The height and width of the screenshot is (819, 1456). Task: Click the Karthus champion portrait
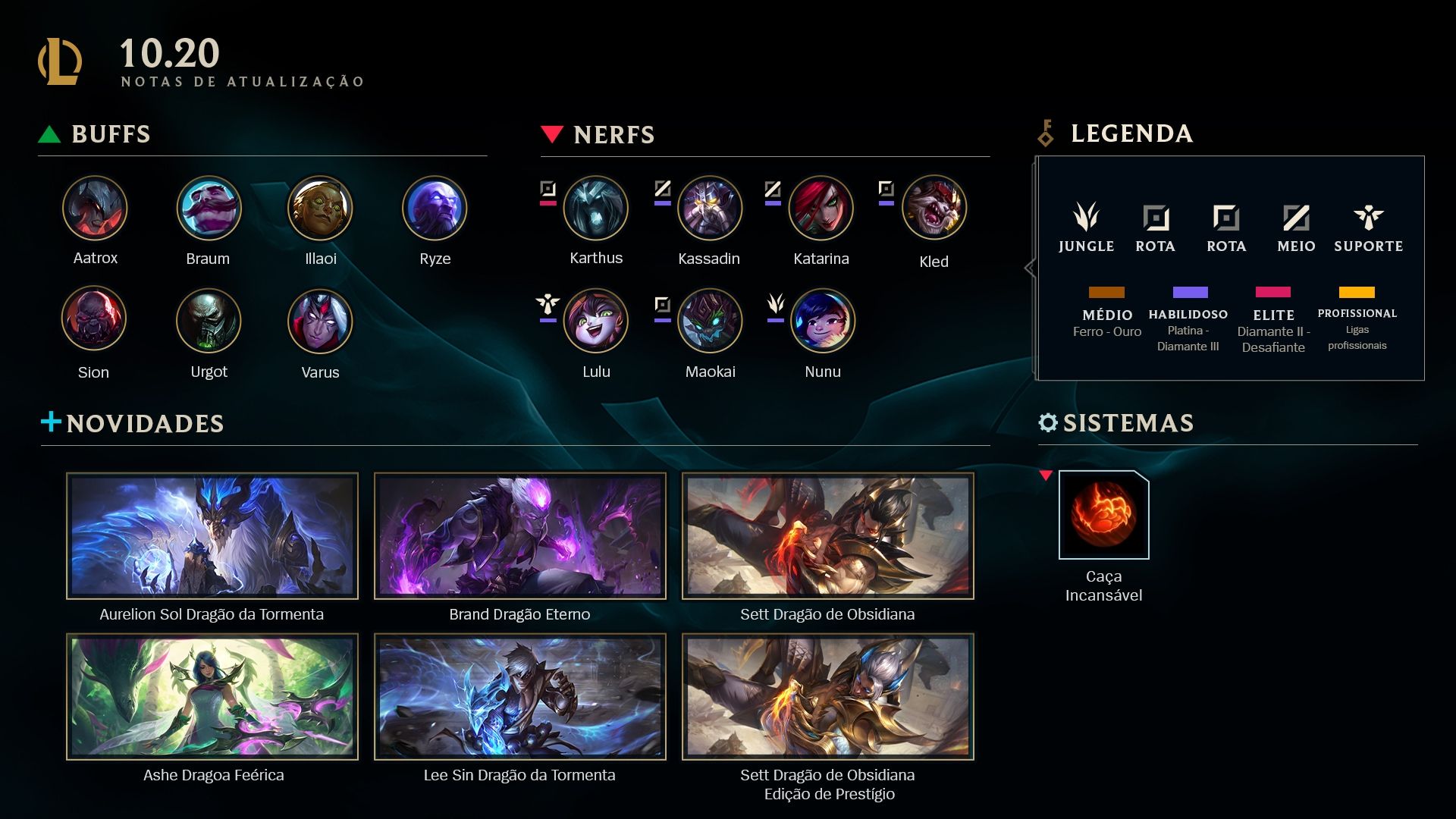click(596, 208)
